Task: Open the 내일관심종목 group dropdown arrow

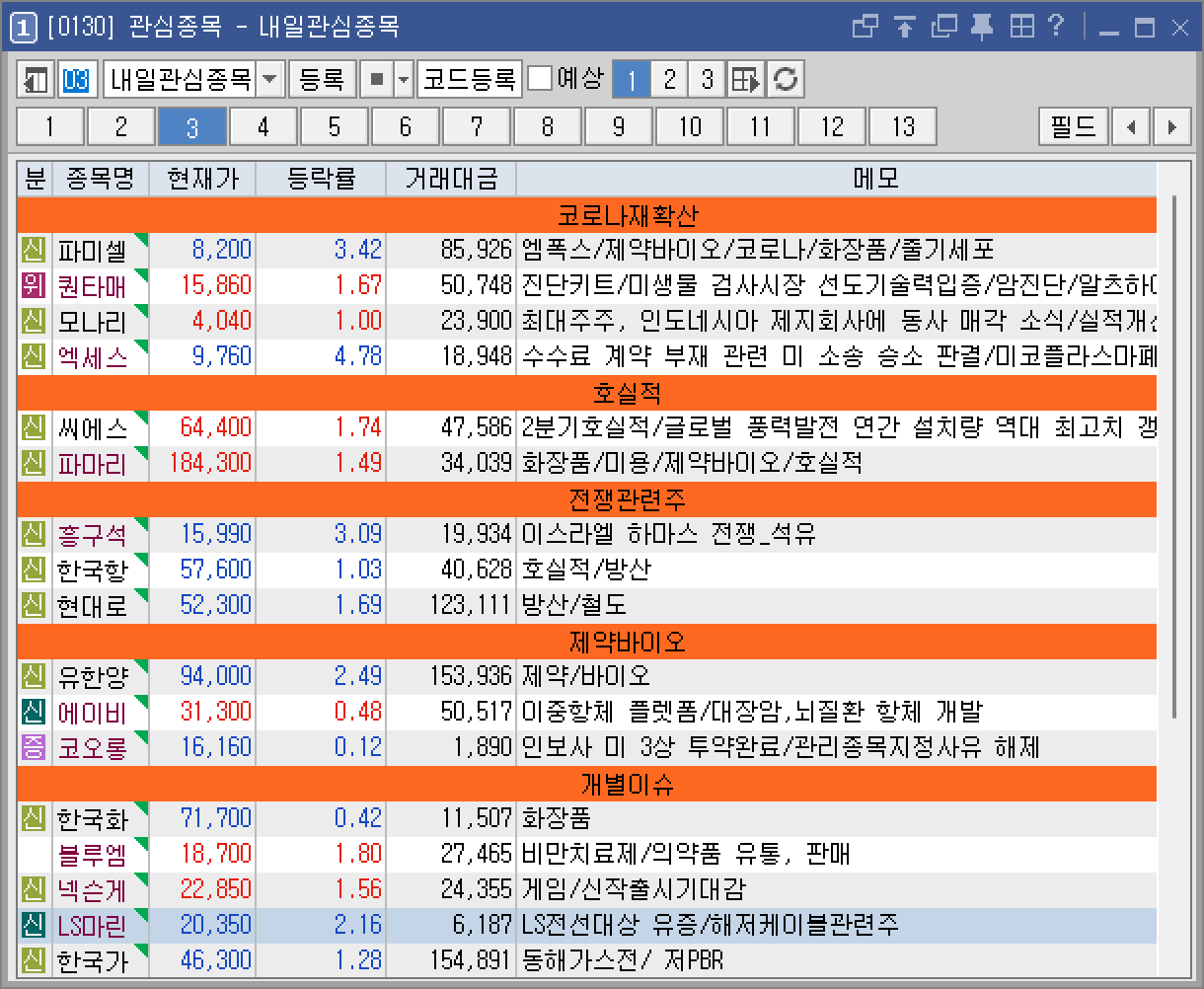Action: (271, 80)
